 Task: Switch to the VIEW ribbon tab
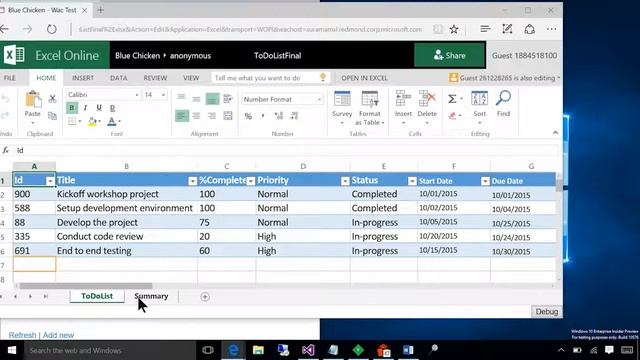pos(191,78)
